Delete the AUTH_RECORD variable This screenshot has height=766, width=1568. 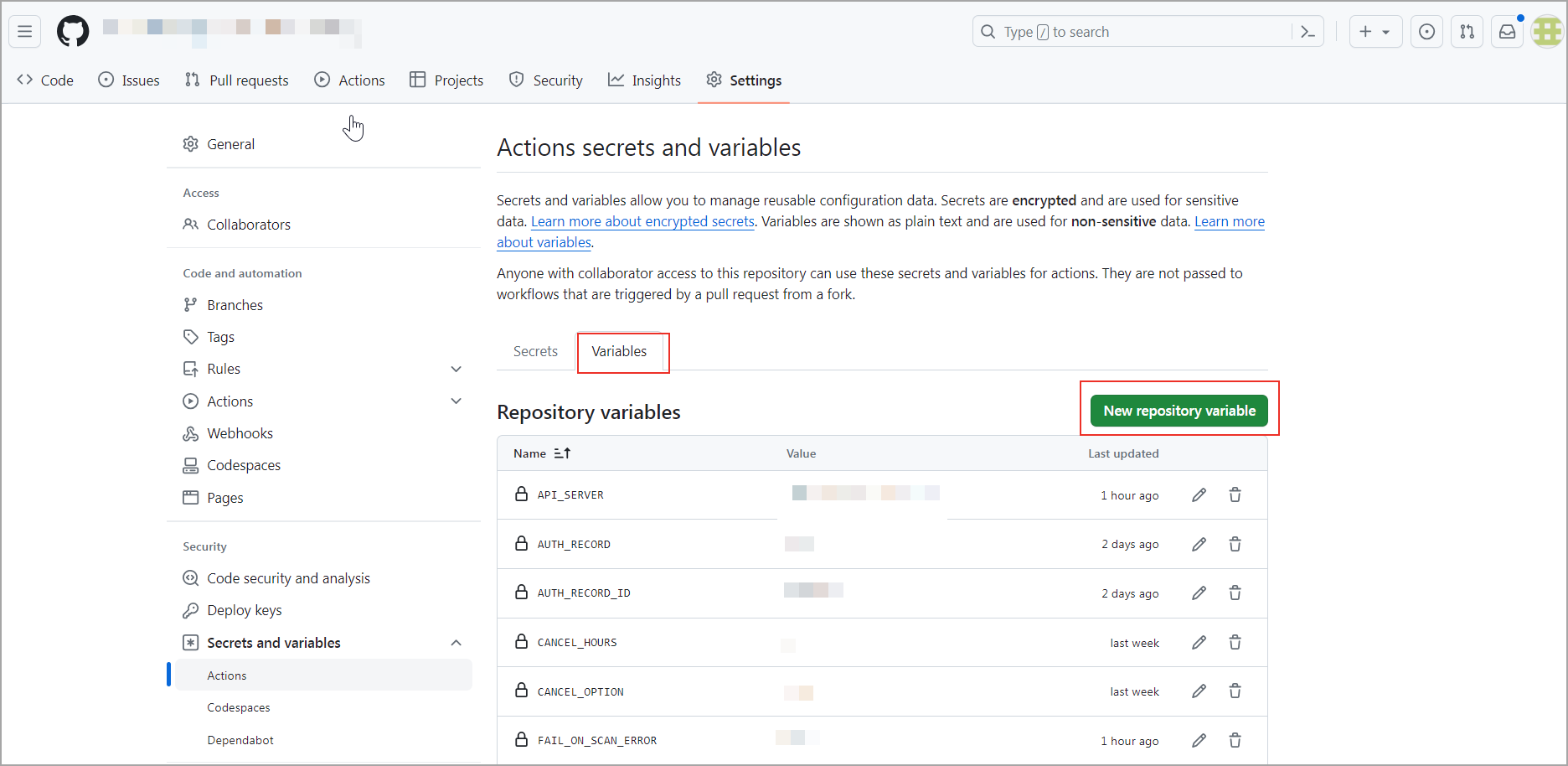click(1235, 545)
